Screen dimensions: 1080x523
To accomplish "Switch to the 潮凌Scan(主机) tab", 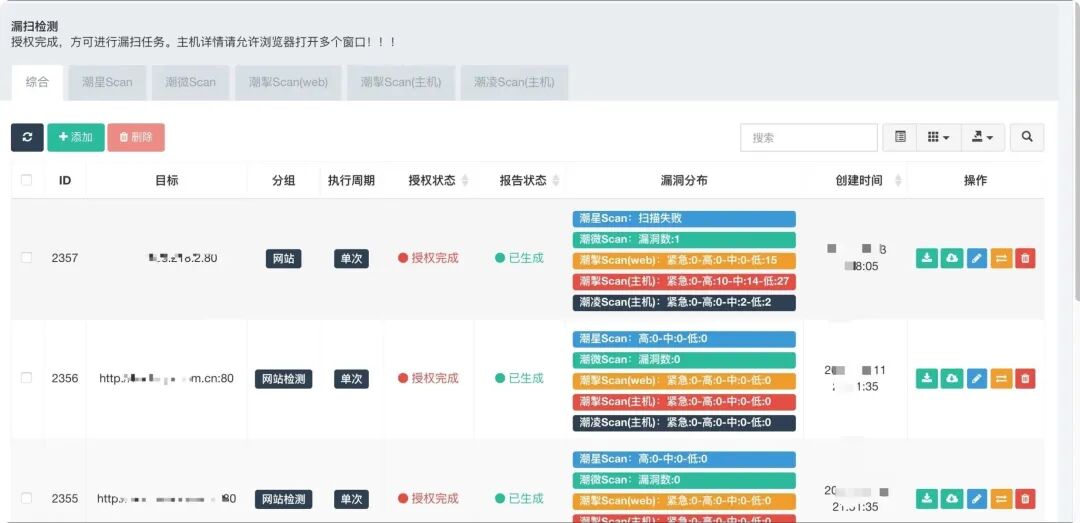I will pos(515,83).
